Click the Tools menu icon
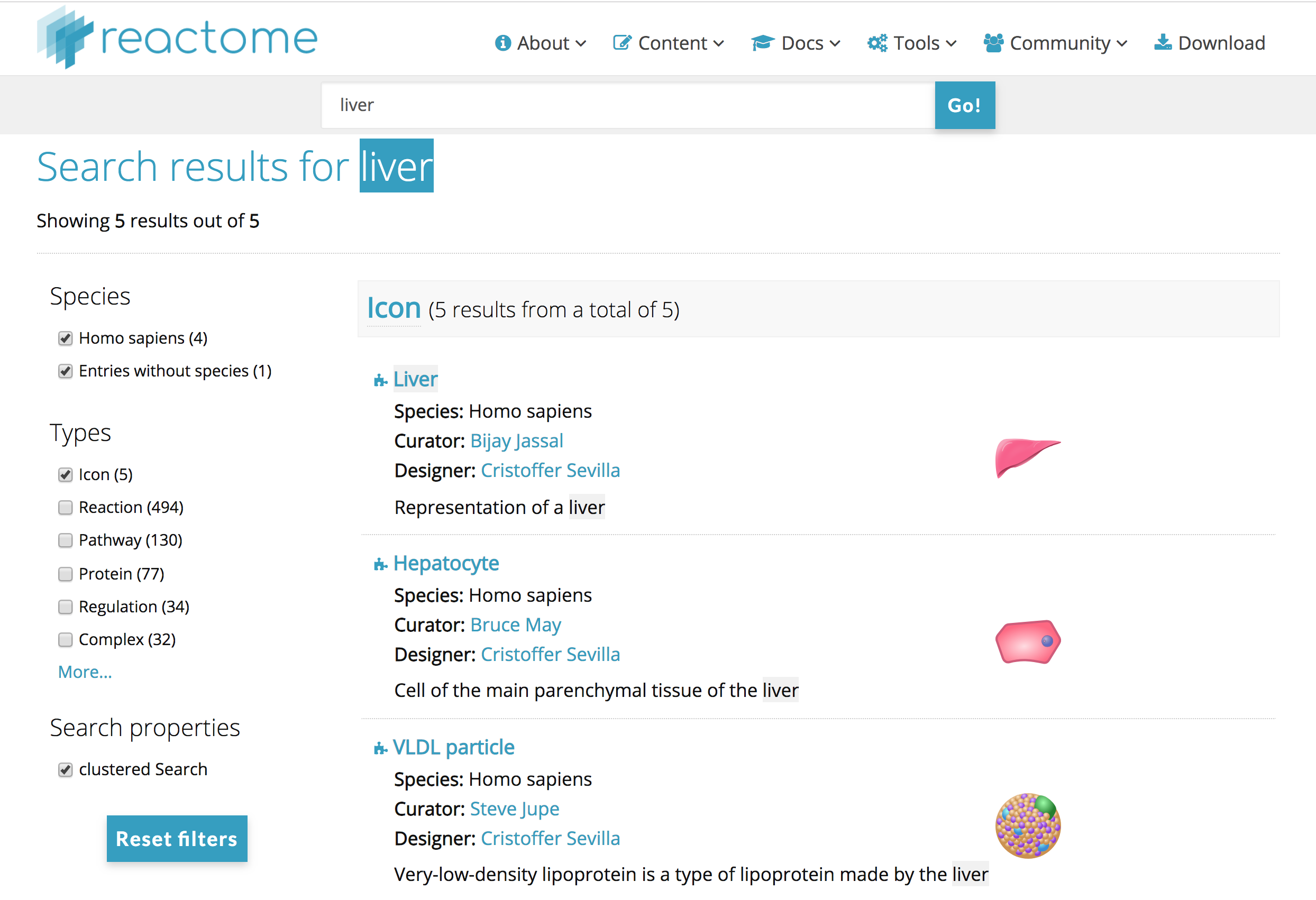 coord(878,41)
